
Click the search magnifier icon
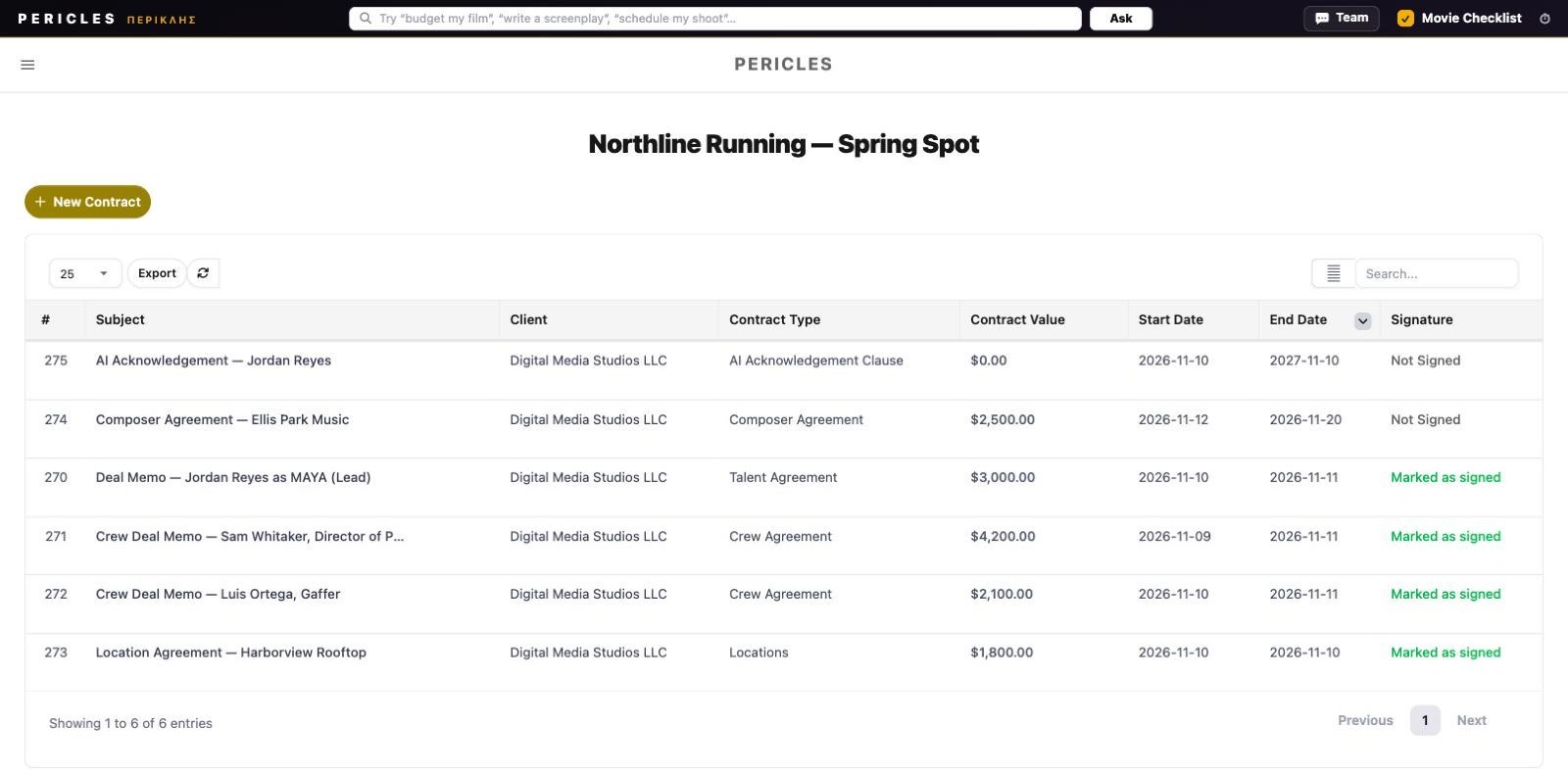[366, 19]
